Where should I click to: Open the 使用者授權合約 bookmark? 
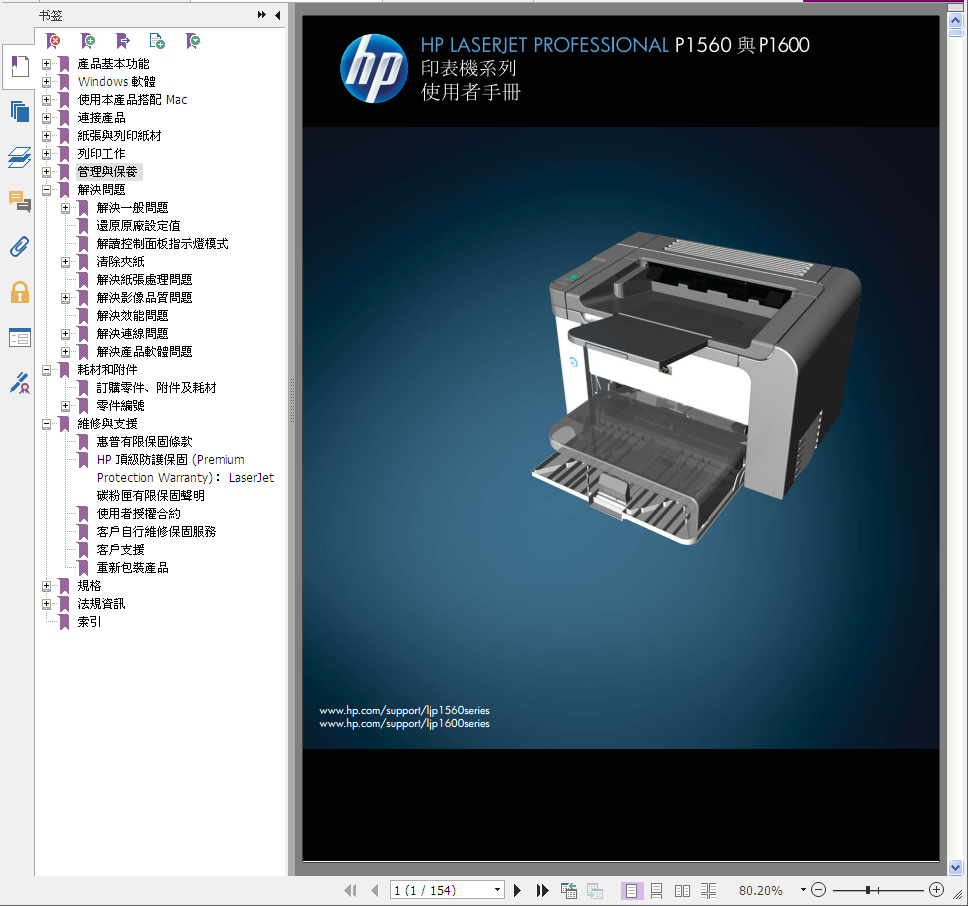[138, 513]
